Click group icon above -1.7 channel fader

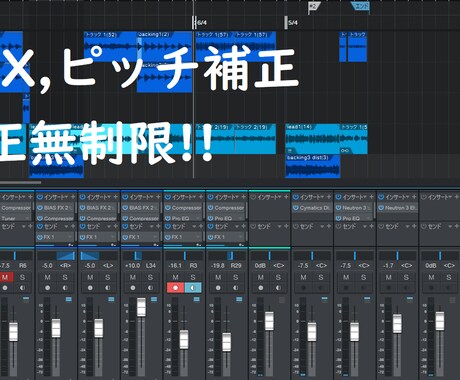pyautogui.click(x=410, y=299)
